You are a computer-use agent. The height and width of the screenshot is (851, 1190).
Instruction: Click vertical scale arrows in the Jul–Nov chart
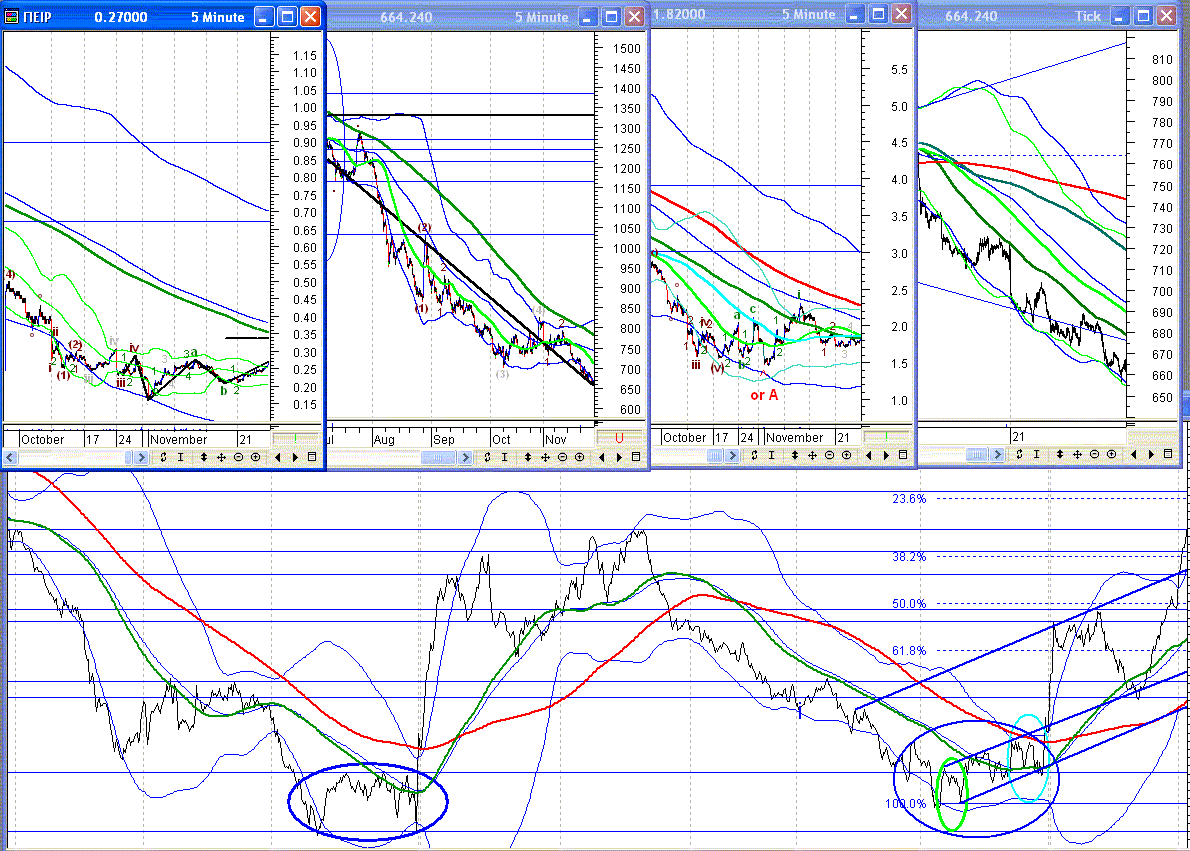(x=527, y=457)
